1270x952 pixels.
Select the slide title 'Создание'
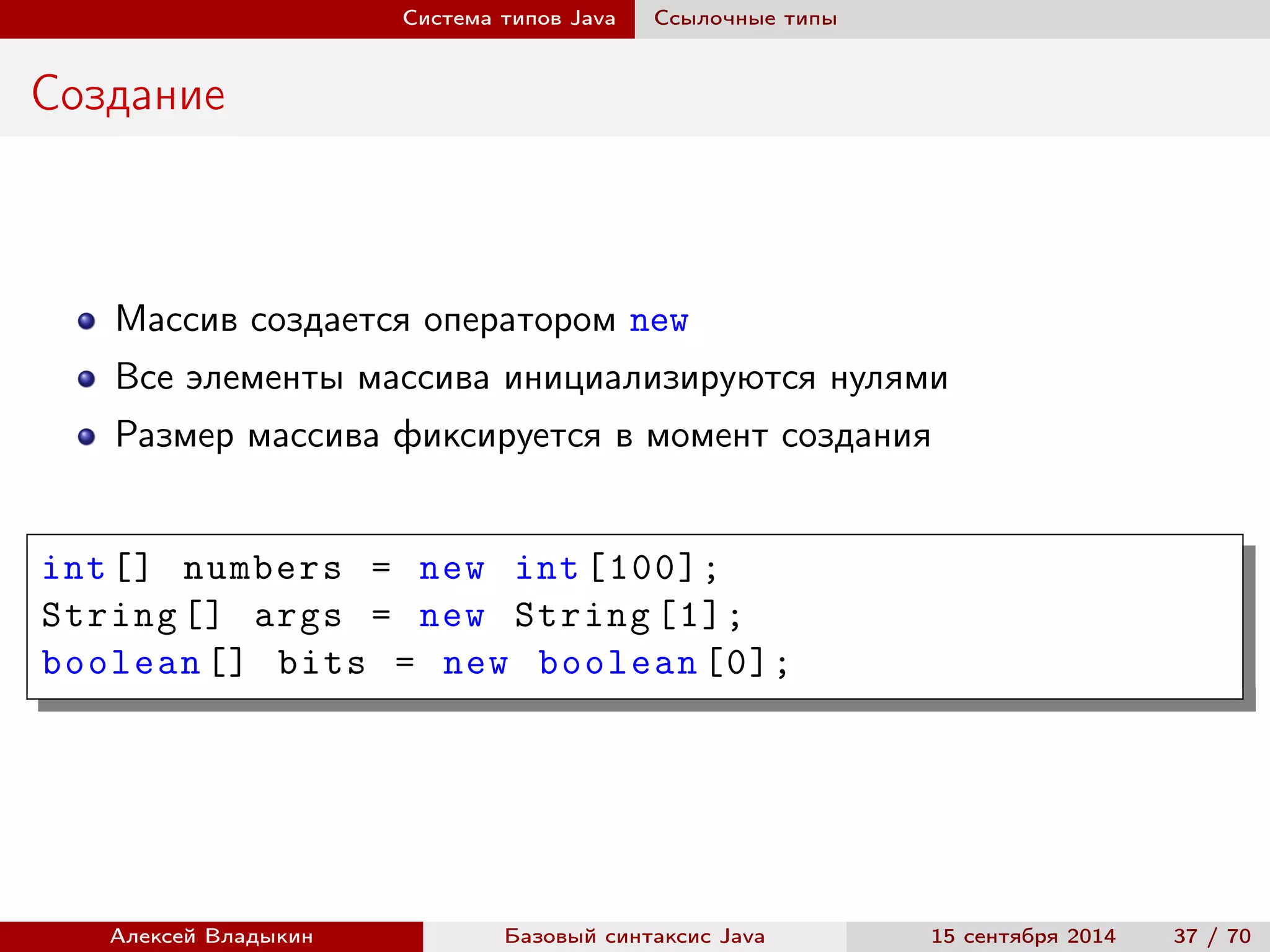tap(128, 94)
